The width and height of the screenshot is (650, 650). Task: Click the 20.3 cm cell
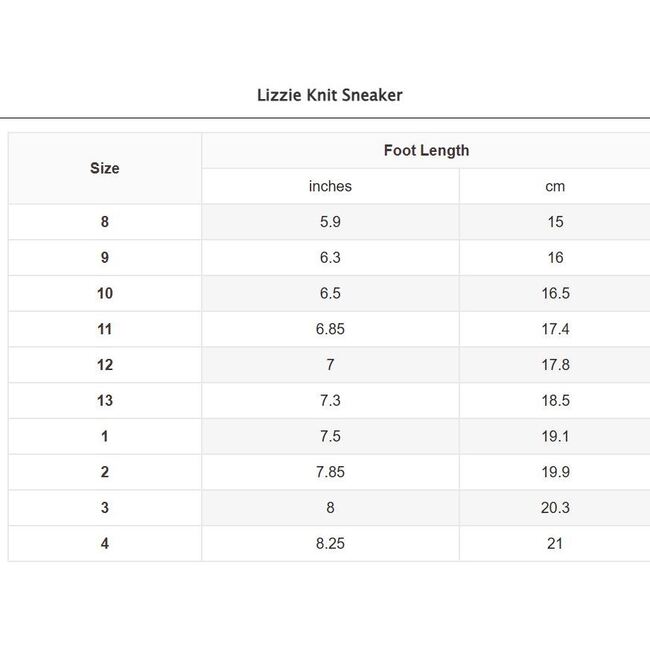pyautogui.click(x=555, y=508)
